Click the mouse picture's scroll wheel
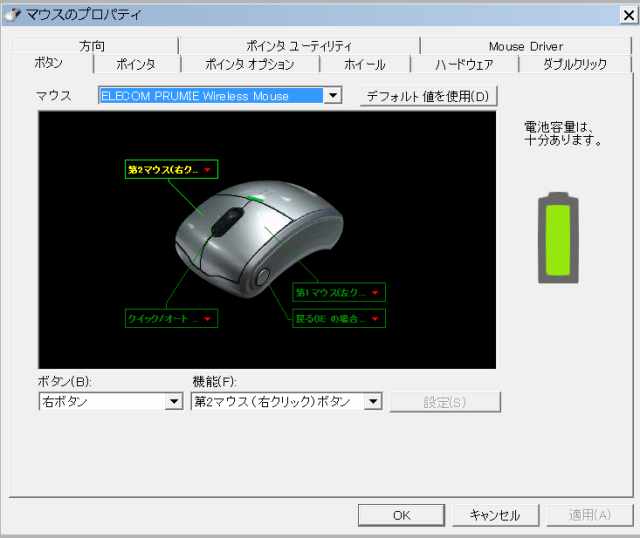 point(228,221)
